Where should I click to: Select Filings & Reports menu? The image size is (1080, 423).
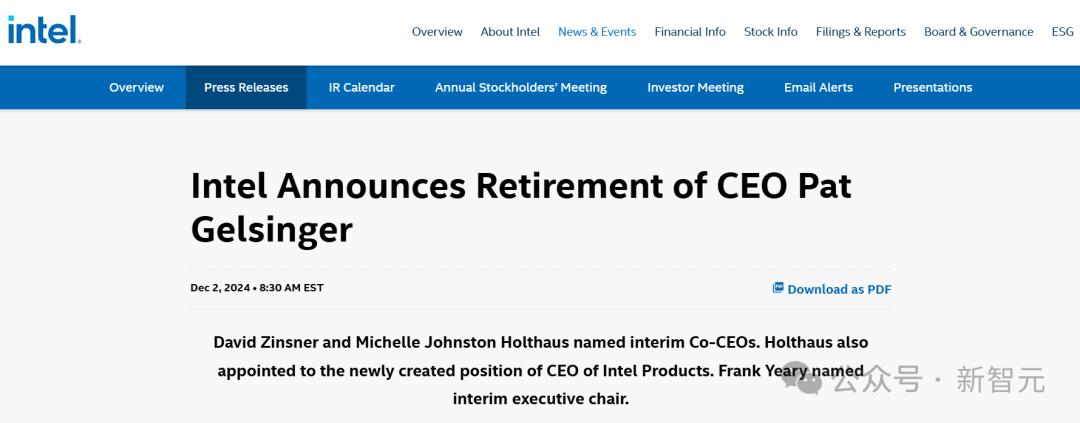pos(861,32)
